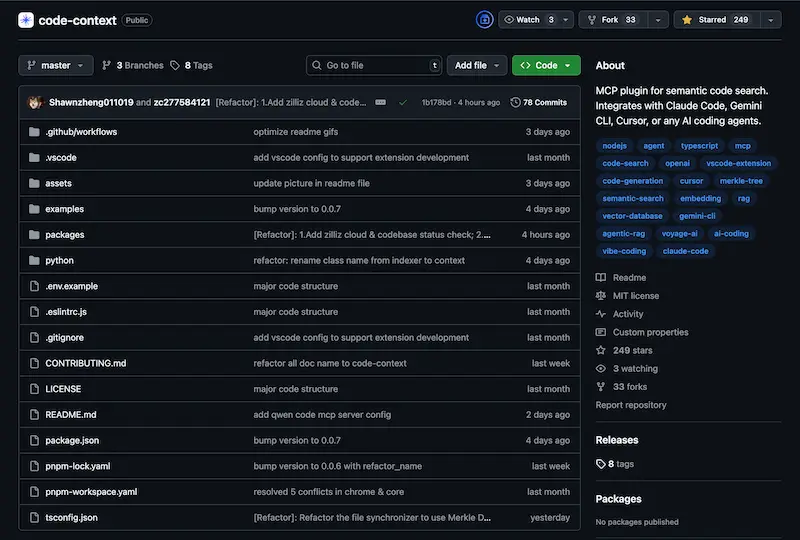Open the green Code dropdown
This screenshot has width=800, height=540.
pos(546,65)
